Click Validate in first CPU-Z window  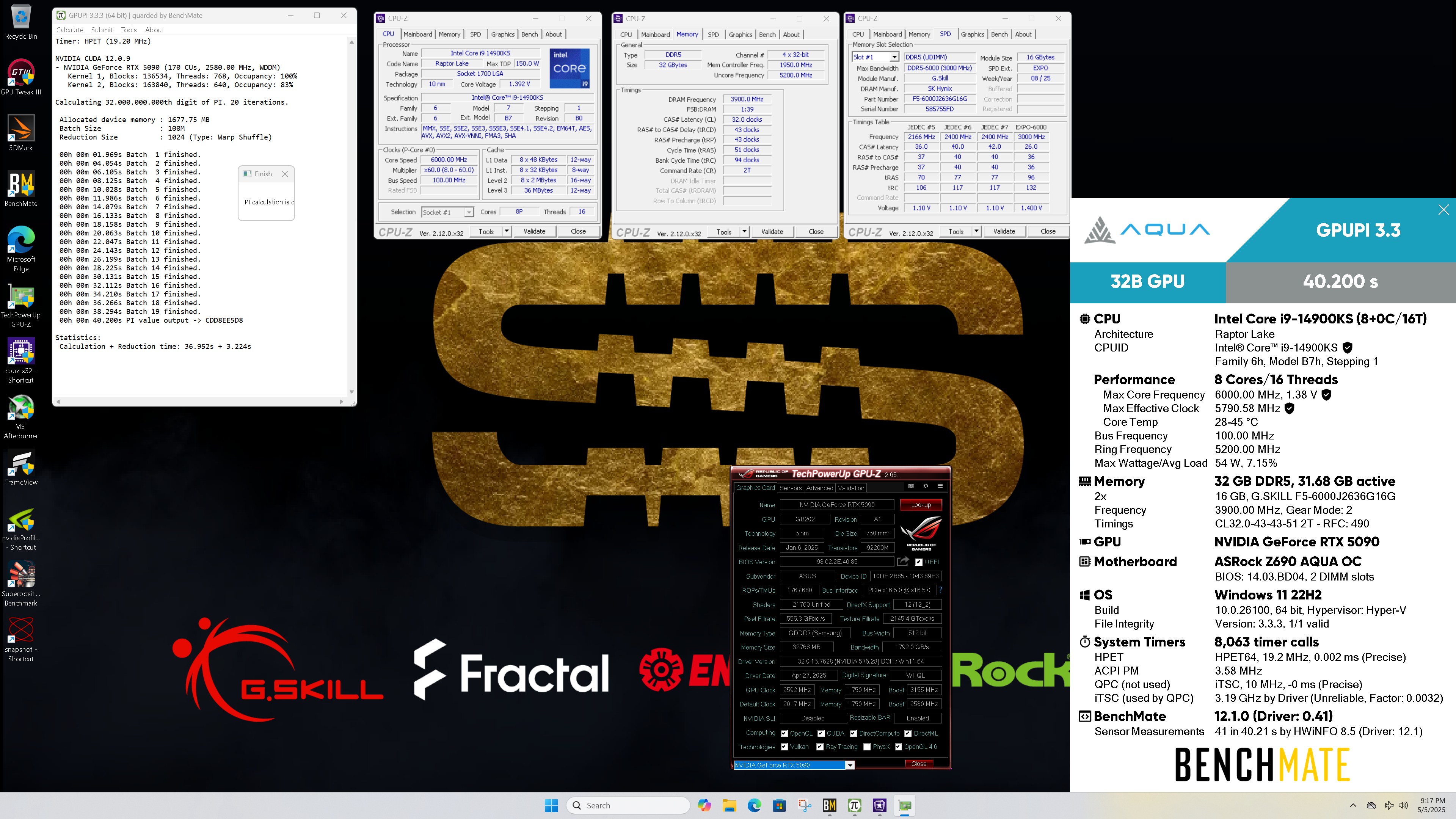534,231
